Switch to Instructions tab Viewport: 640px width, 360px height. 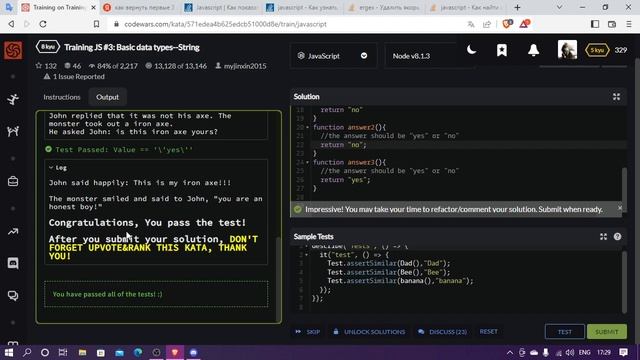[x=62, y=97]
